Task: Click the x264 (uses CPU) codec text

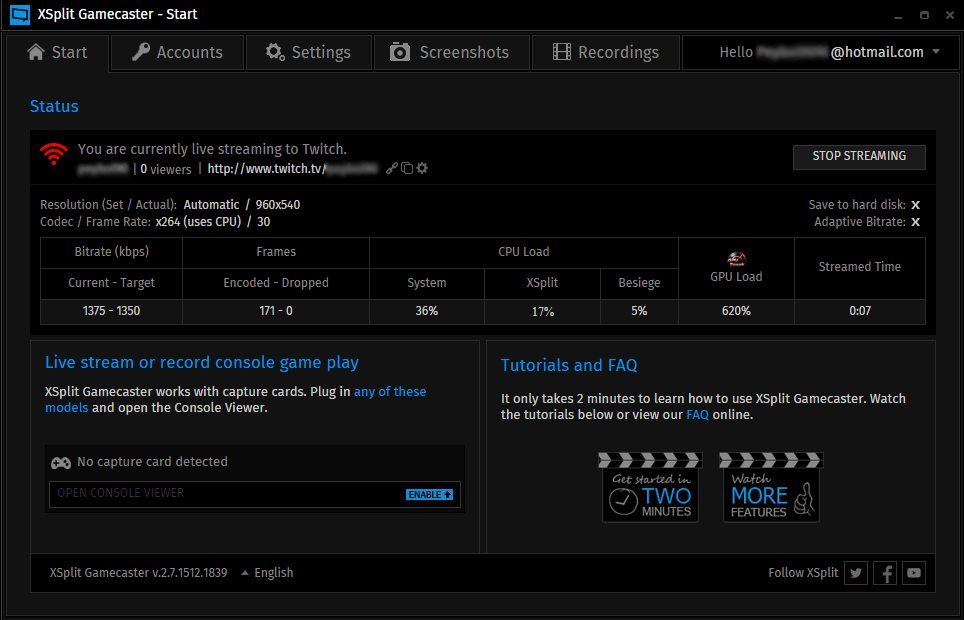Action: [x=198, y=222]
